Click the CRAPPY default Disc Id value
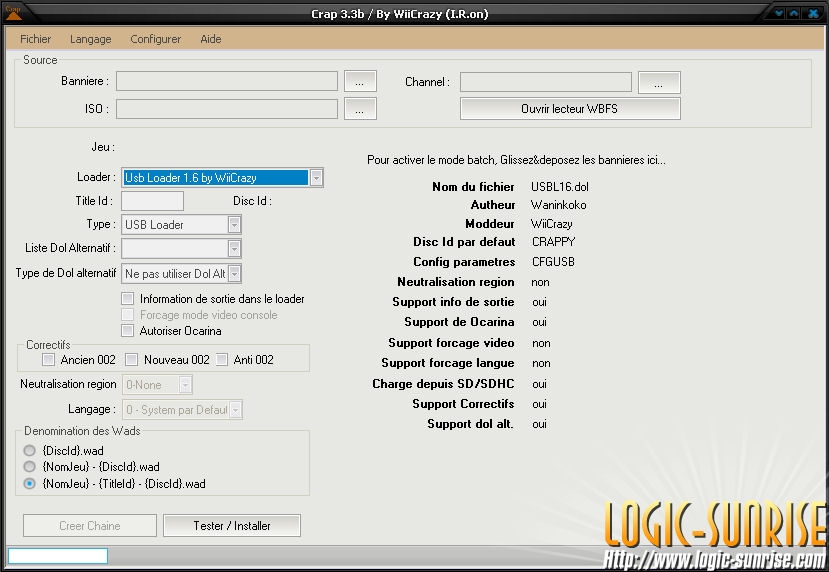The height and width of the screenshot is (572, 829). 554,242
